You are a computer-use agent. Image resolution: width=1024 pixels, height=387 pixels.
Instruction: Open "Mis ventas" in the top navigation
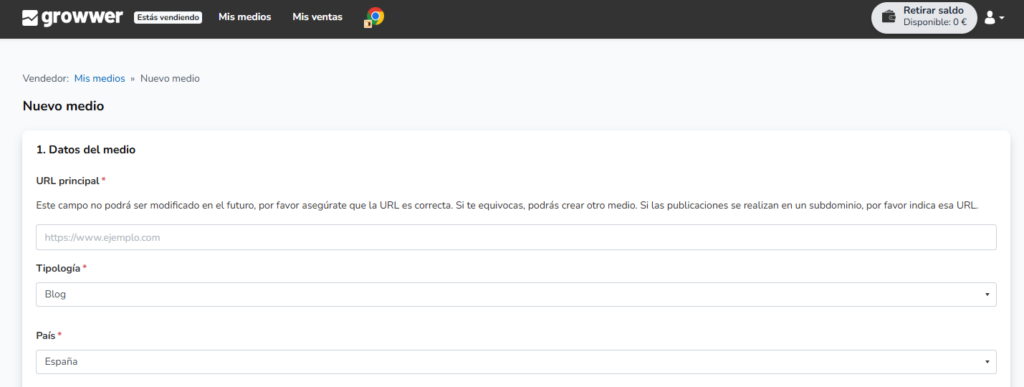pyautogui.click(x=317, y=17)
